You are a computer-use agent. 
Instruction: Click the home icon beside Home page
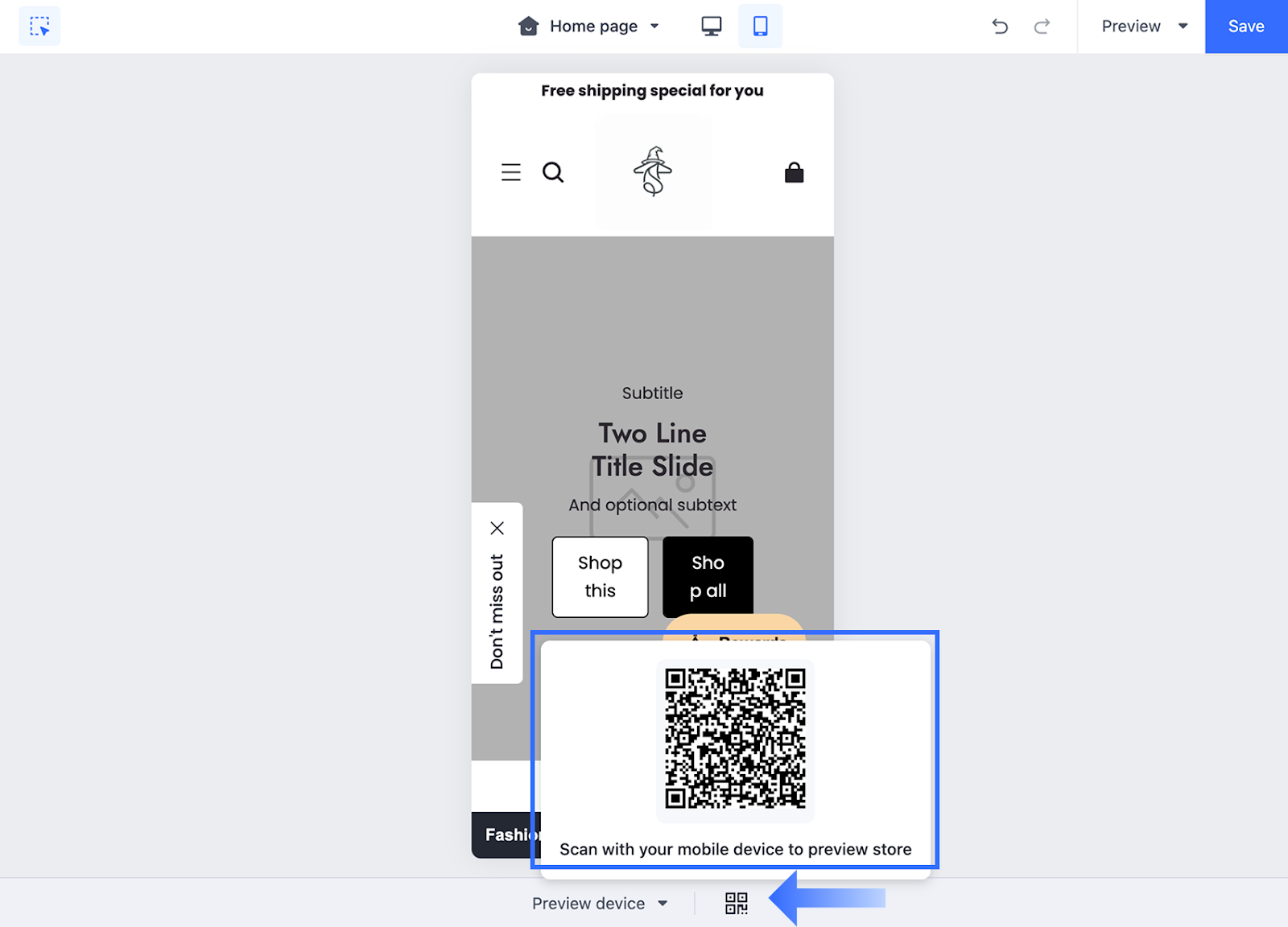click(x=529, y=27)
